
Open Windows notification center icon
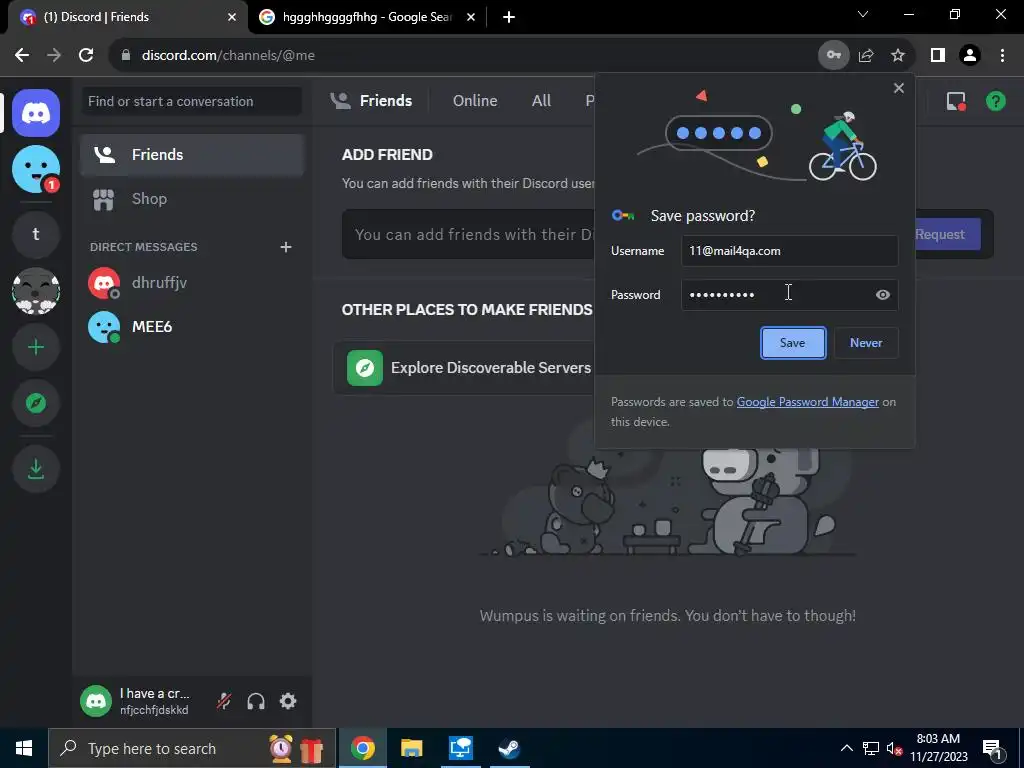pyautogui.click(x=991, y=748)
